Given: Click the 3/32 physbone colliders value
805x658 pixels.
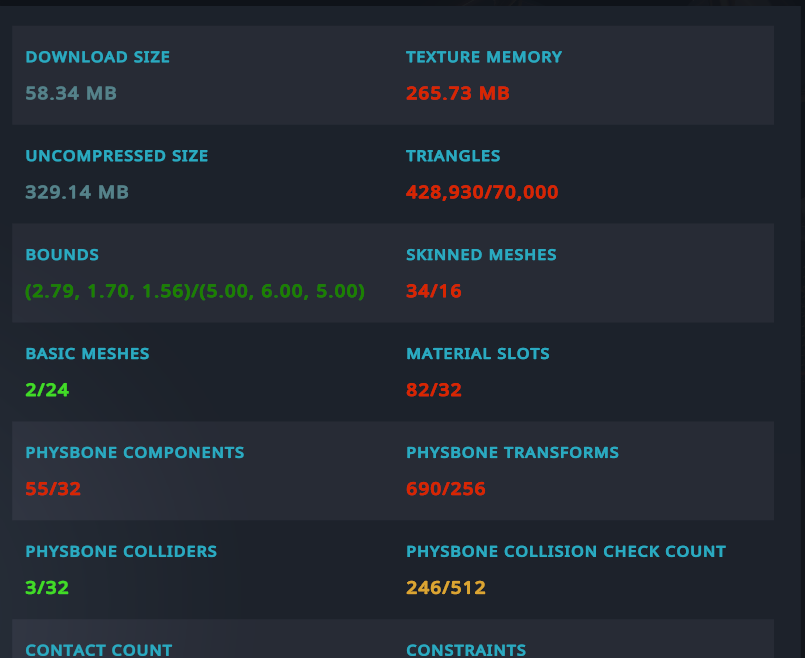Looking at the screenshot, I should coord(47,588).
